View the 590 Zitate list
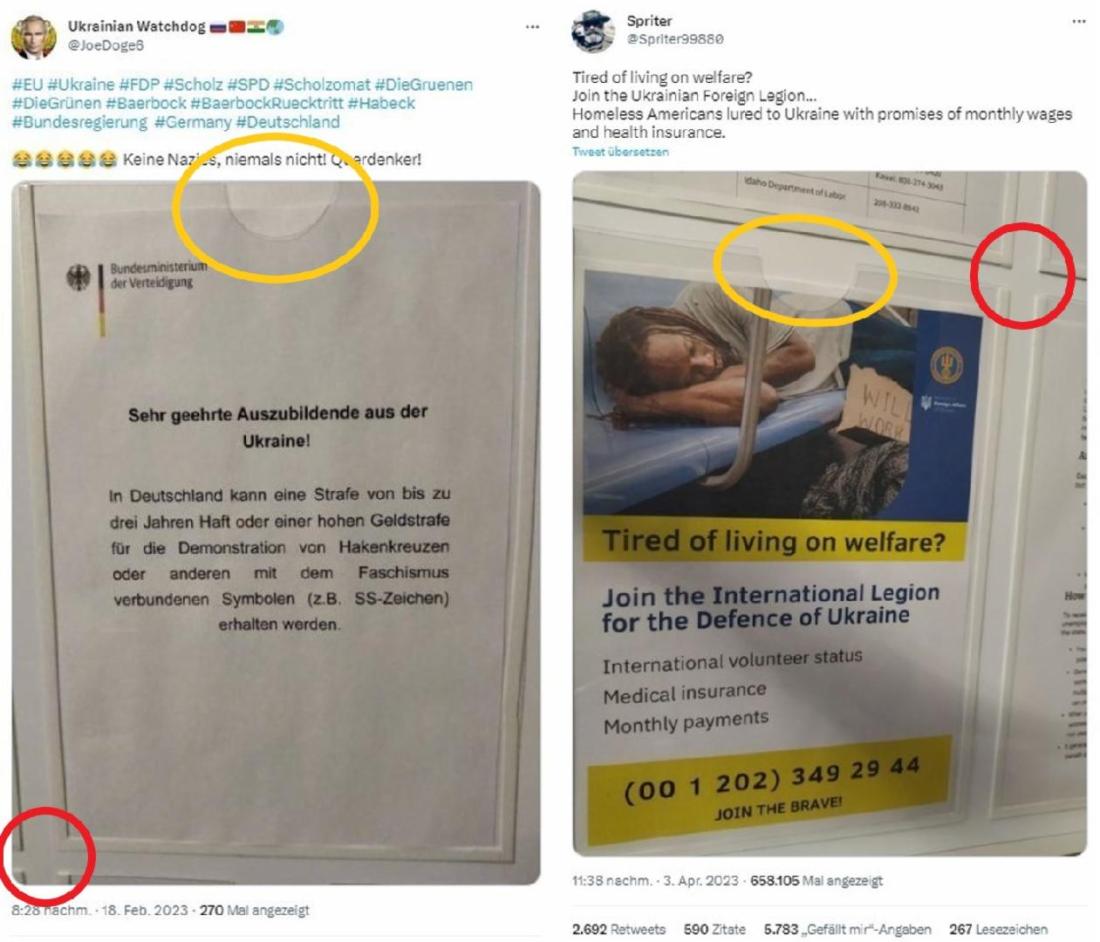This screenshot has width=1100, height=942. tap(714, 929)
